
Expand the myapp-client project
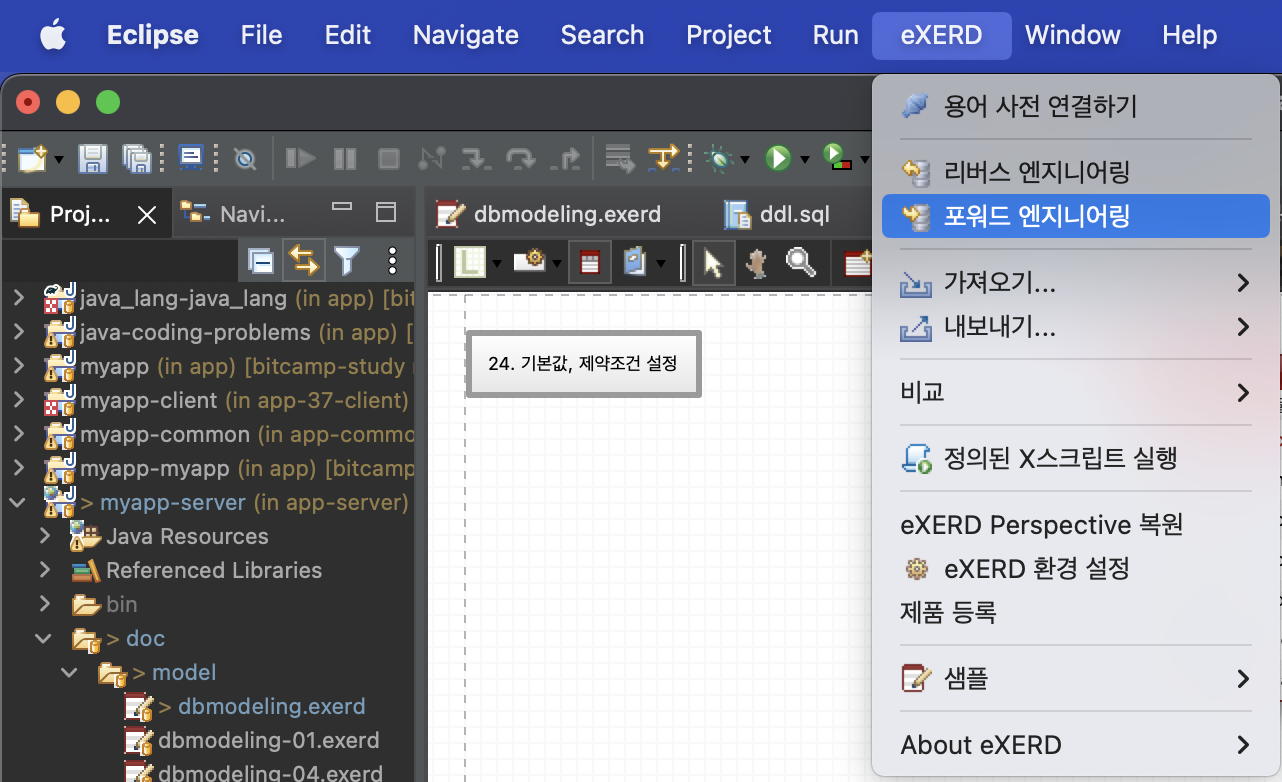point(18,400)
